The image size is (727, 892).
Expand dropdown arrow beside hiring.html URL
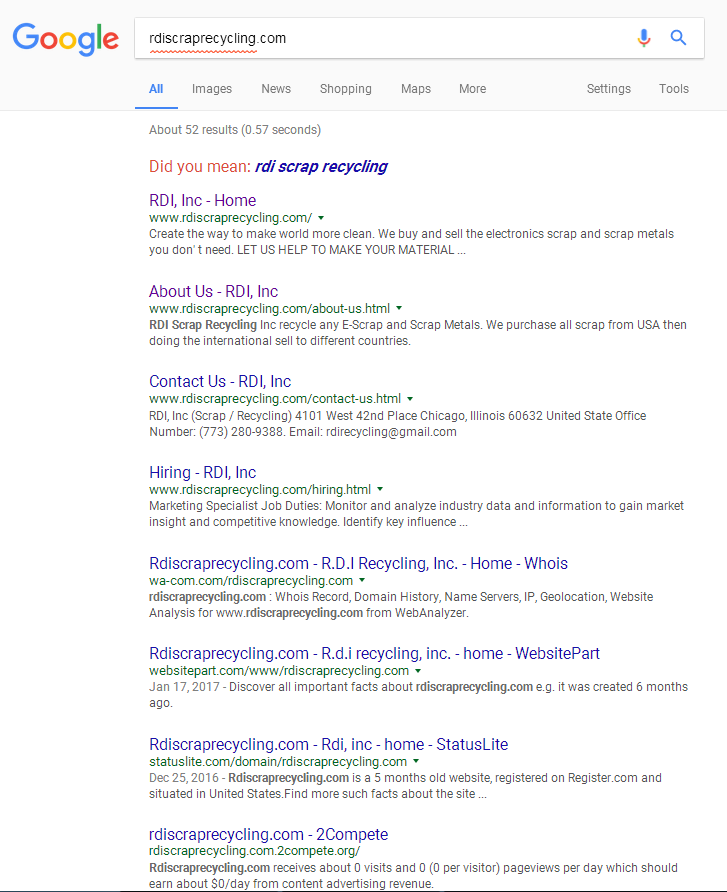[x=380, y=489]
